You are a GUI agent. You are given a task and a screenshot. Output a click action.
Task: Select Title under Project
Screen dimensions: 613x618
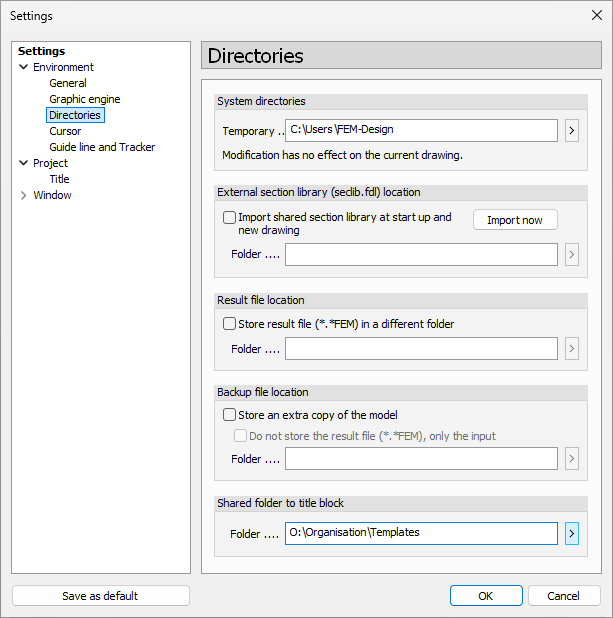(60, 179)
